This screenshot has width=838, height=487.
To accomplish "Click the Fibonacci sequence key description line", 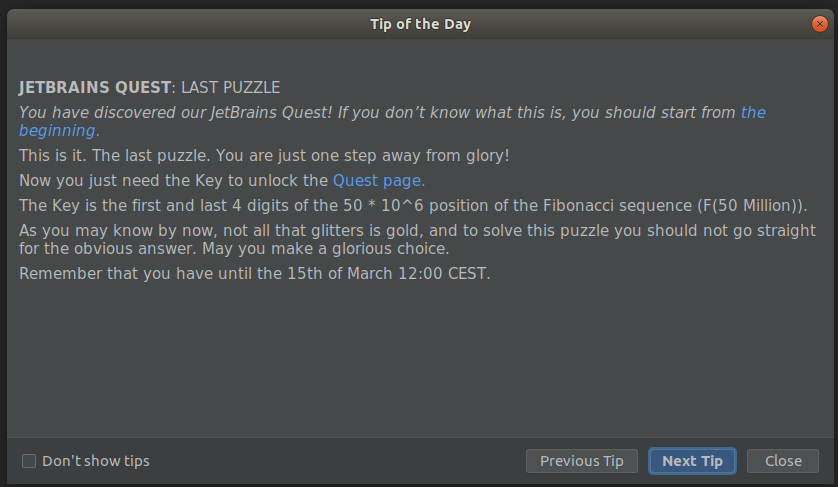I will tap(413, 206).
